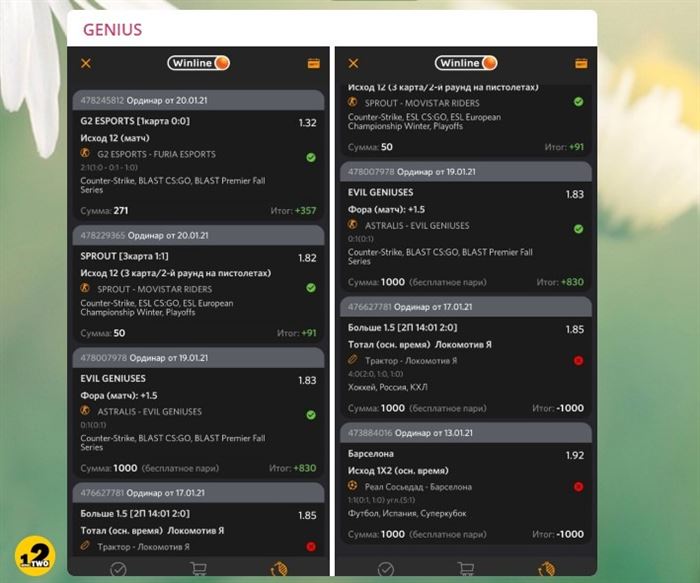Viewport: 700px width, 583px height.
Task: Click the green win mark on right SPROUT bet
Action: [x=579, y=102]
